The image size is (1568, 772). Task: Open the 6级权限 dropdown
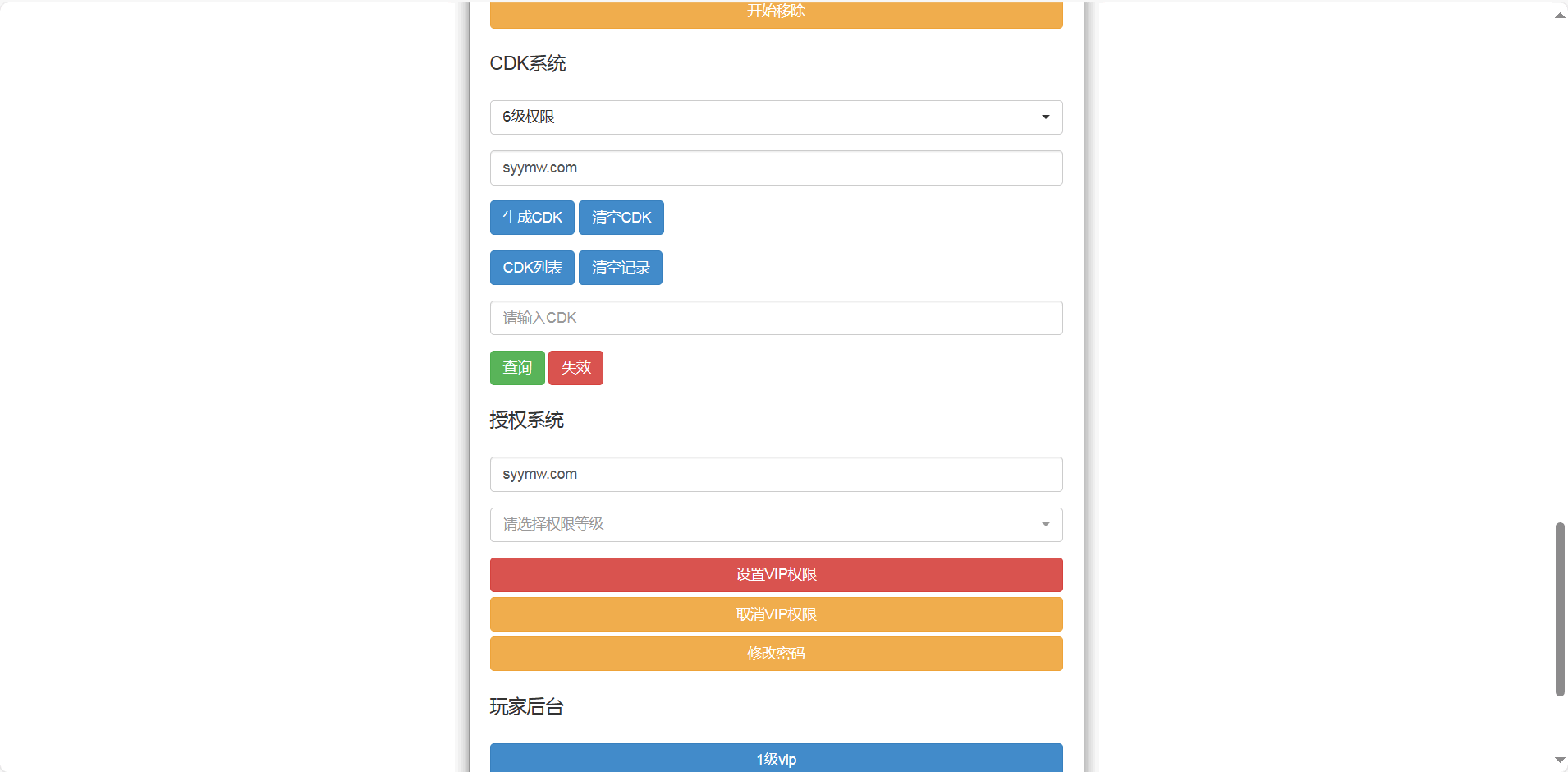tap(776, 117)
